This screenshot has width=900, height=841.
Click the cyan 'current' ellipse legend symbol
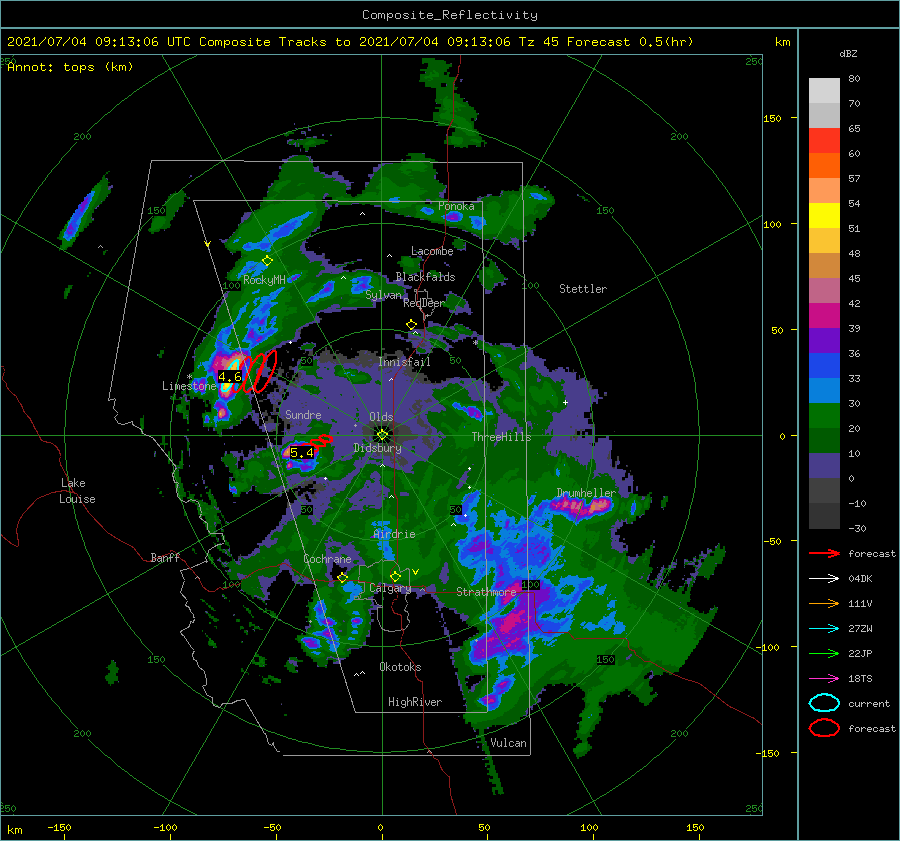point(824,703)
